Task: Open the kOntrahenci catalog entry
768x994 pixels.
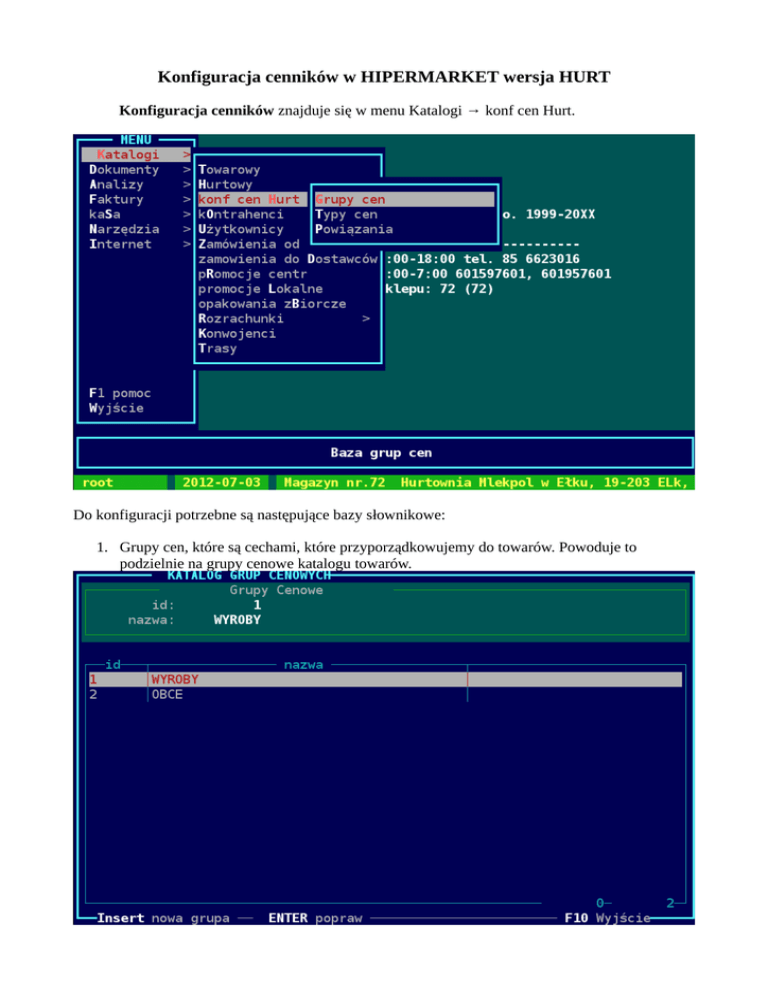Action: click(x=241, y=214)
